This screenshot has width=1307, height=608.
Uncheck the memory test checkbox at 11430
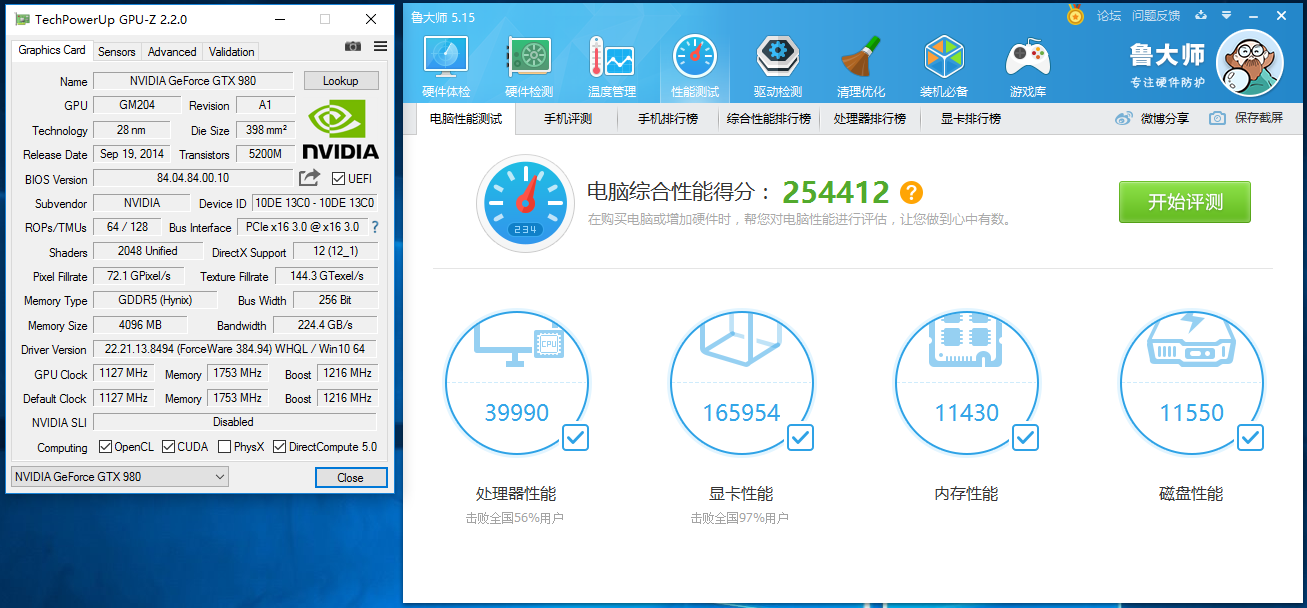point(1025,437)
